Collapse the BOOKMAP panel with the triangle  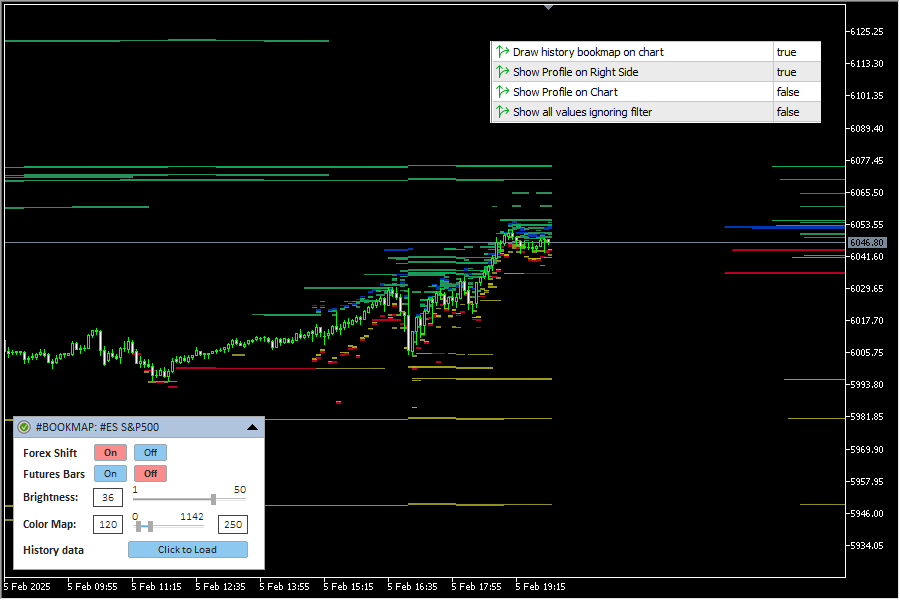pos(252,427)
